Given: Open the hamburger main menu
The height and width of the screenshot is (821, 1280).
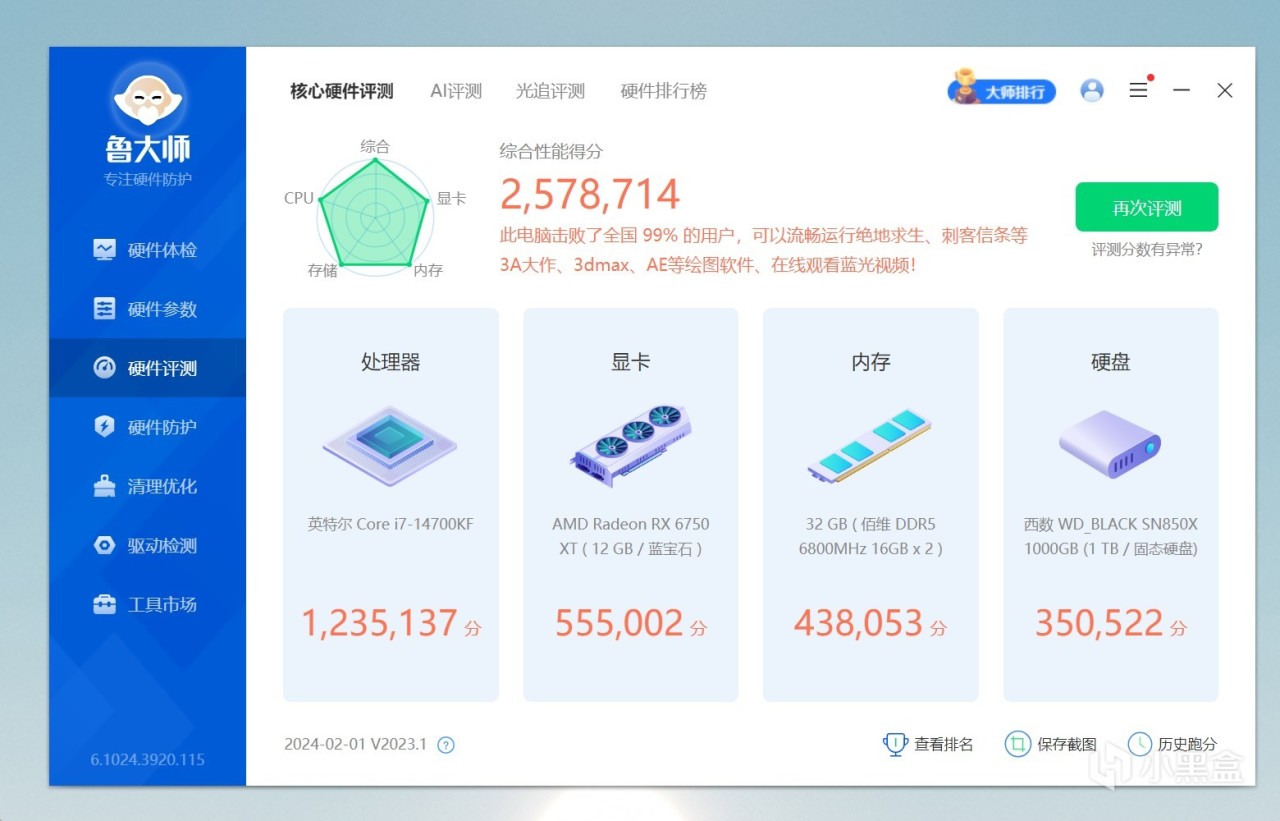Looking at the screenshot, I should (x=1138, y=90).
